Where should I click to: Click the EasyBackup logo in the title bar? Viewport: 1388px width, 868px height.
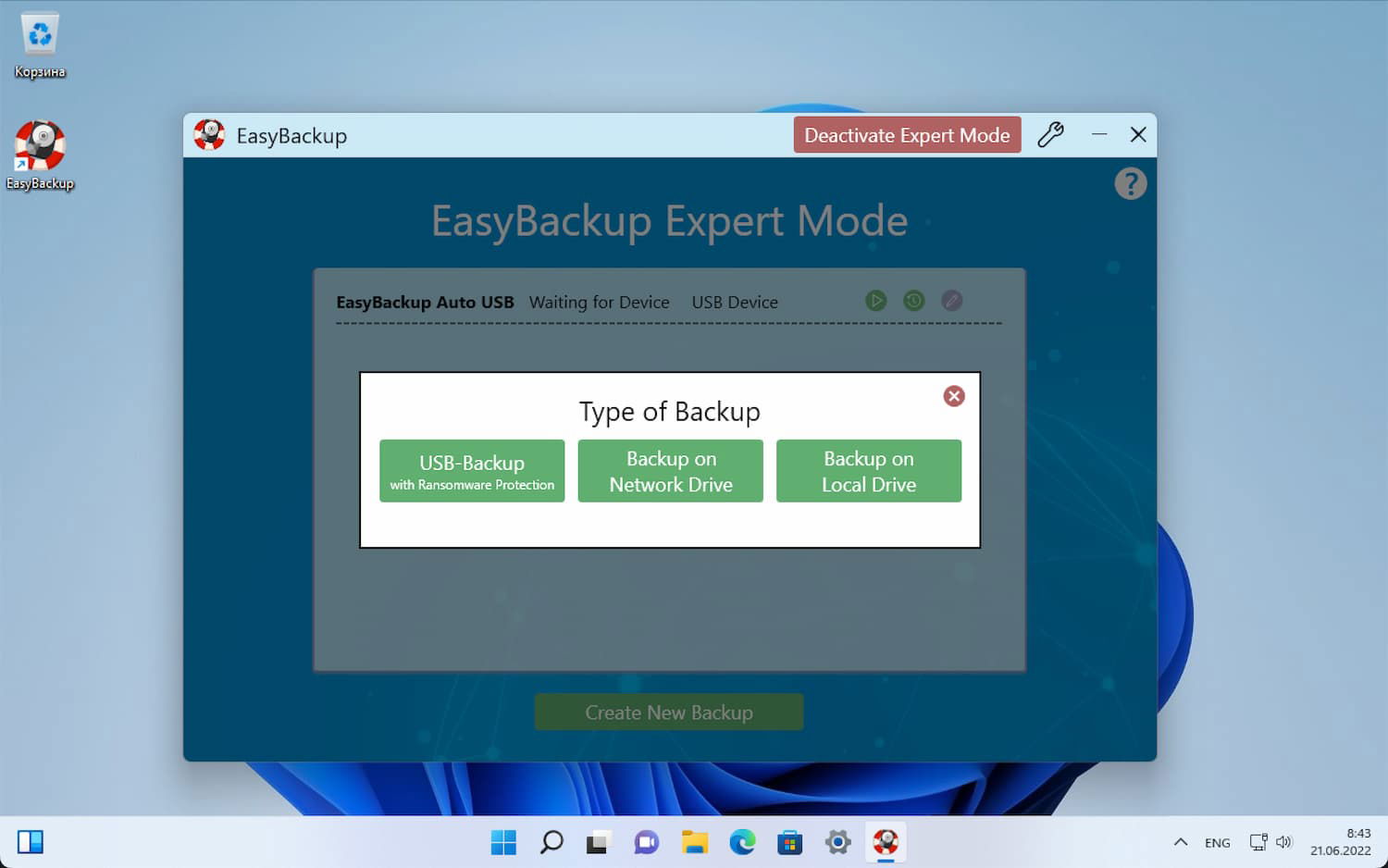coord(209,135)
